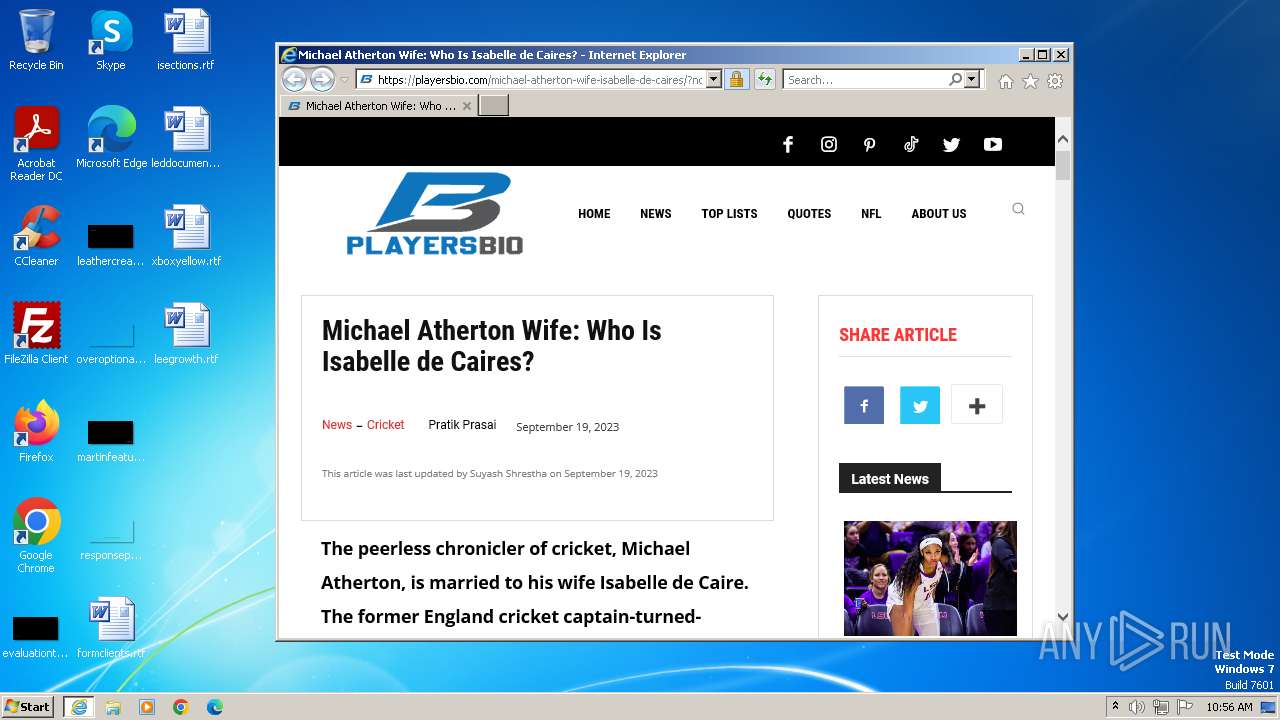Open the QUOTES menu item
Screen dimensions: 1280x720
(x=809, y=214)
